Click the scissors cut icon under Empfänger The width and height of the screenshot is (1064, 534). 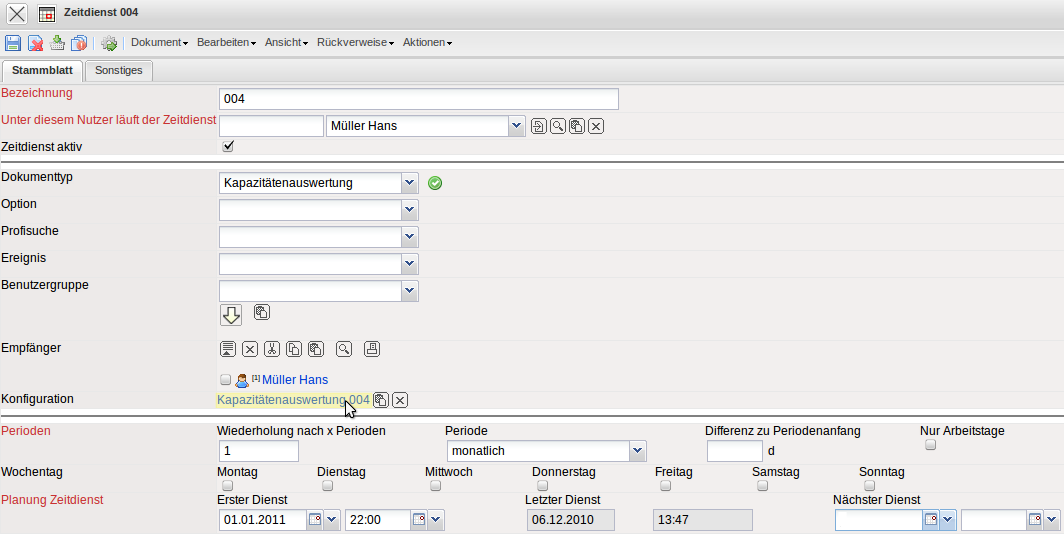(272, 349)
